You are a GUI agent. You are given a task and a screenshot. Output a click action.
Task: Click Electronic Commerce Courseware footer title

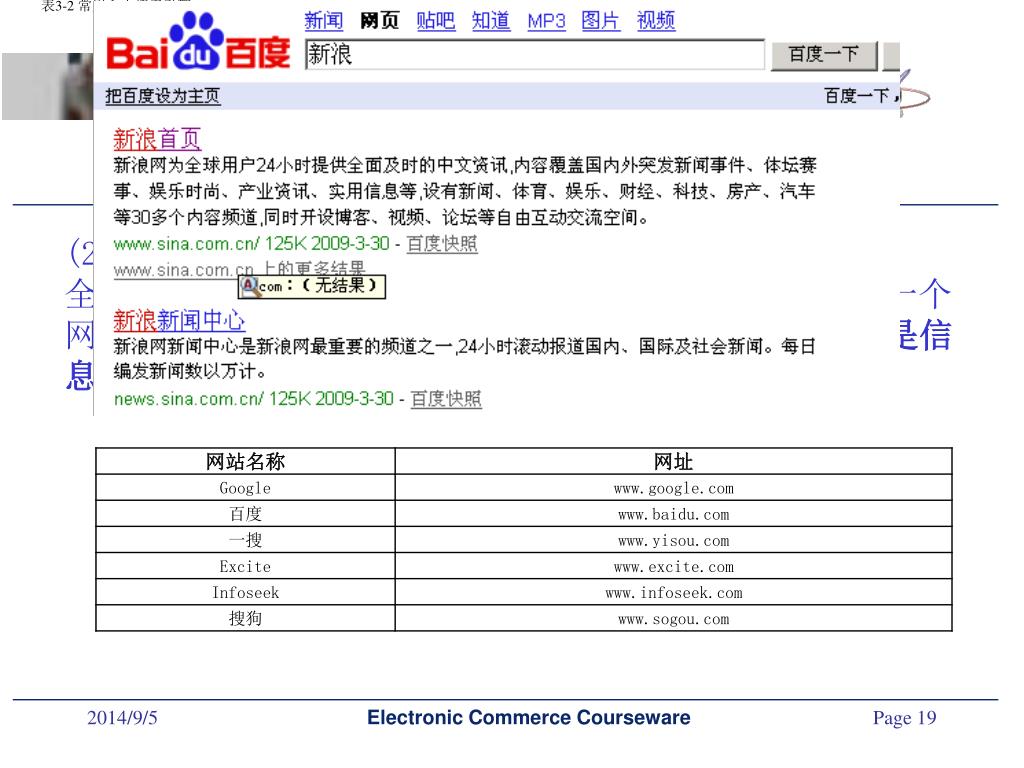coord(528,717)
